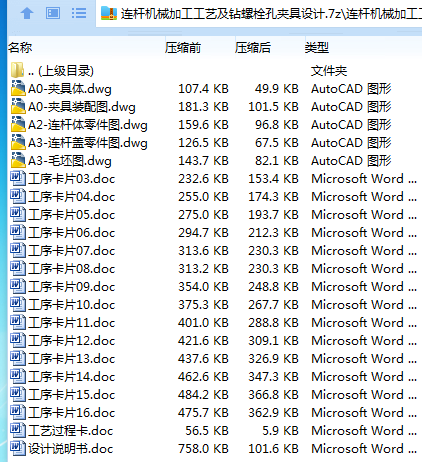Screen dimensions: 422x462
Task: Switch to icon view mode
Action: [53, 13]
